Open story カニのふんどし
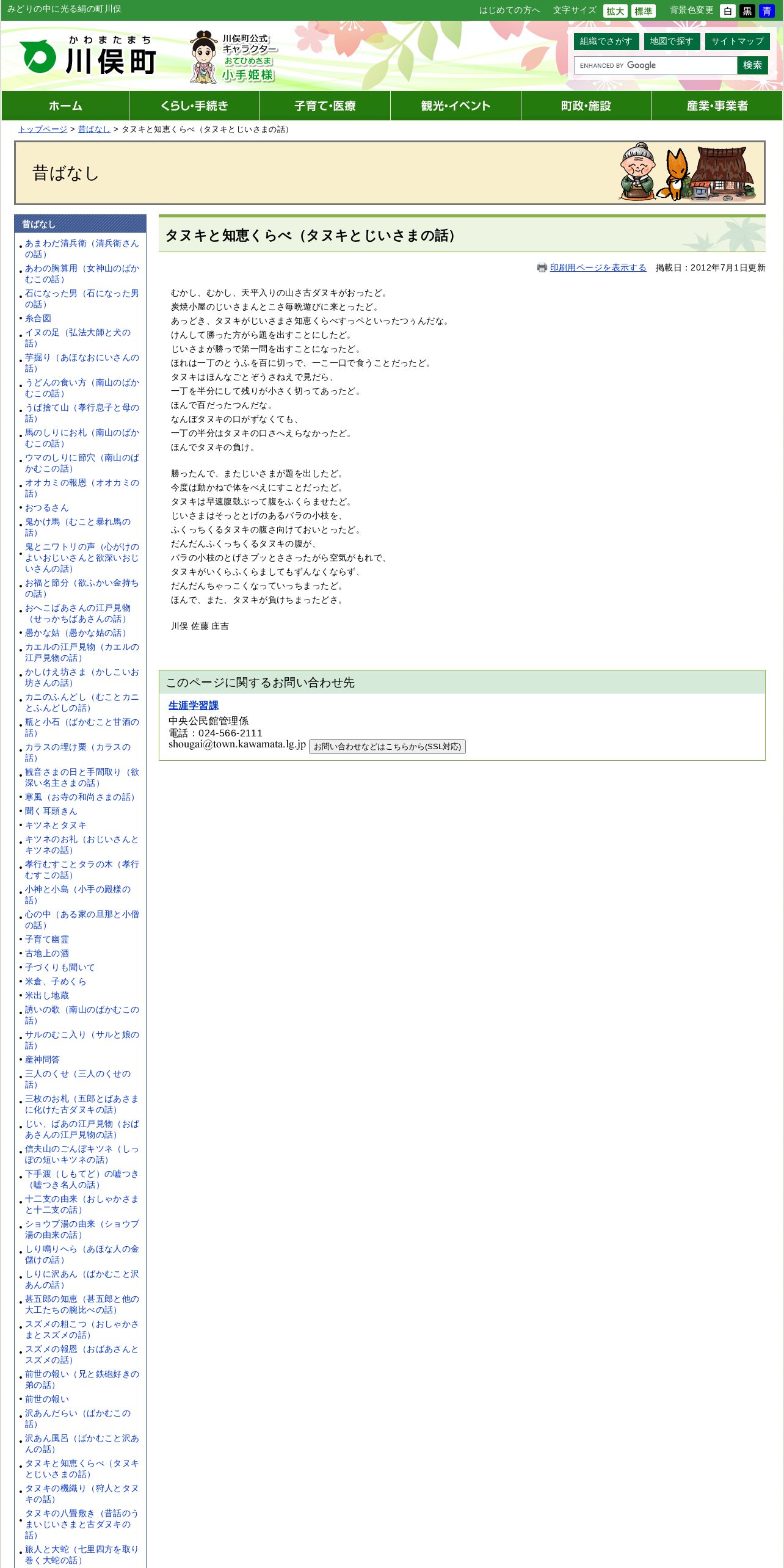The image size is (784, 1568). tap(82, 702)
